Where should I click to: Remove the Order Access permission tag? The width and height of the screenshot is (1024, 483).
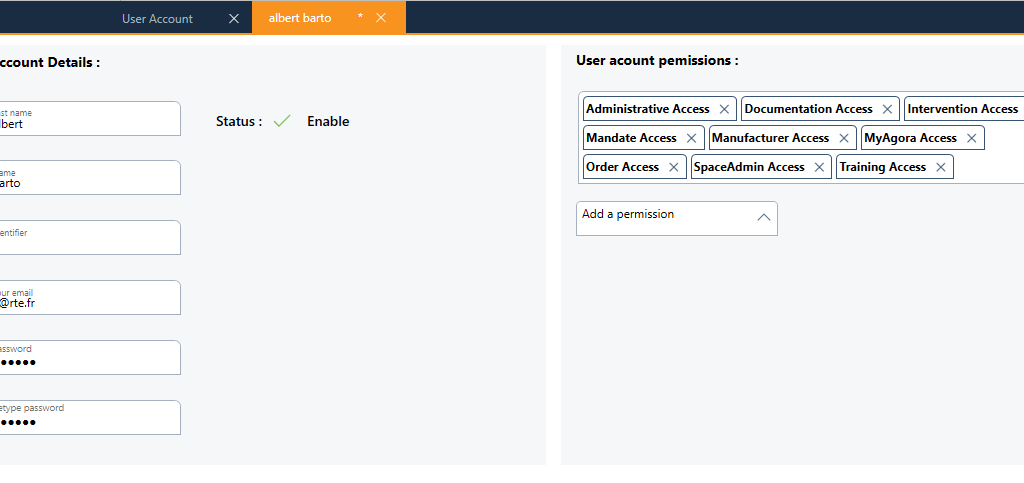click(x=674, y=167)
